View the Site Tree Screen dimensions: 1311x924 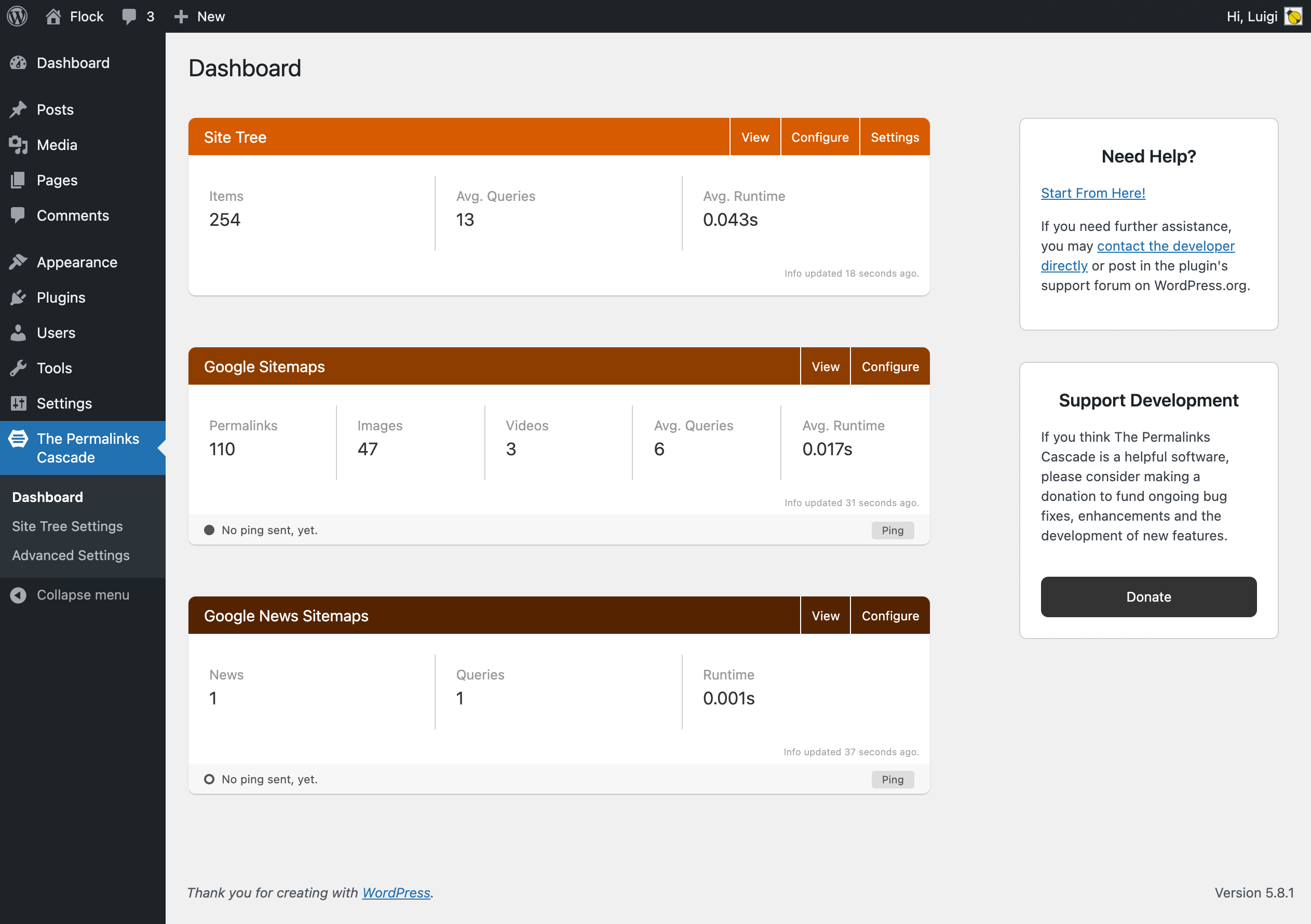(755, 137)
